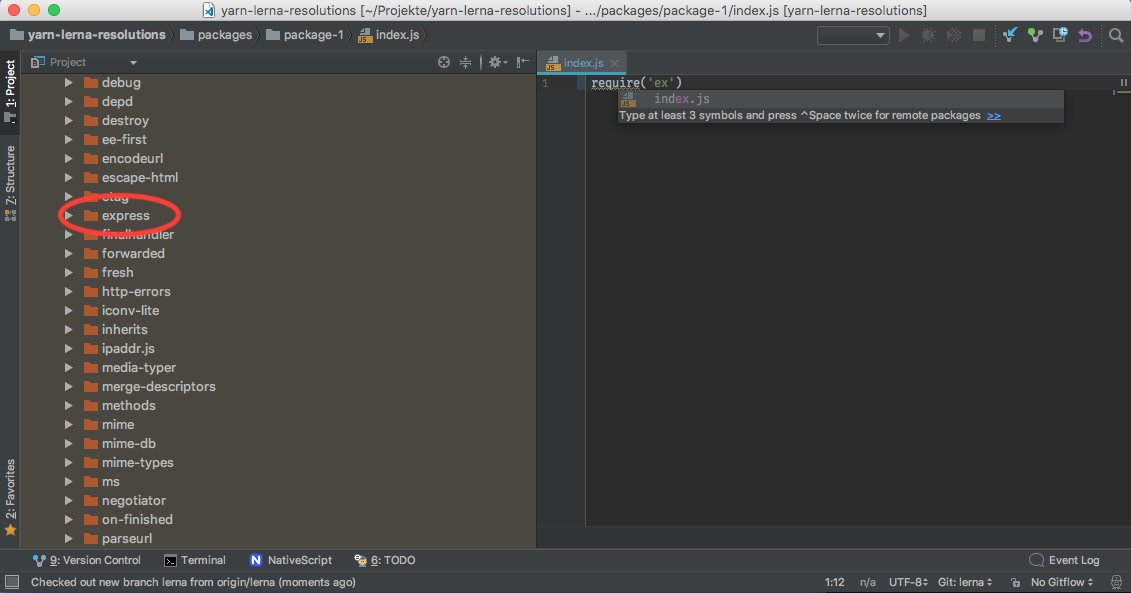Click Run with Coverage icon

954,35
